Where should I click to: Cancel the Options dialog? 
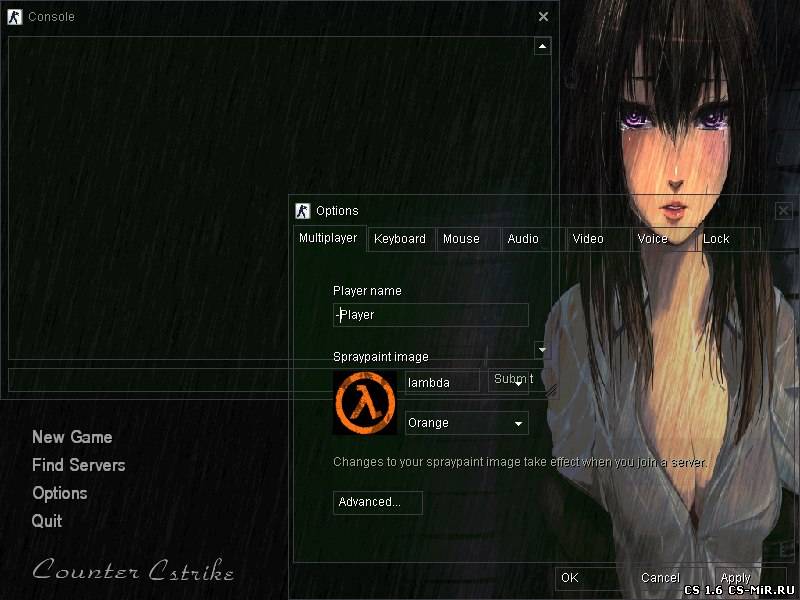click(669, 578)
